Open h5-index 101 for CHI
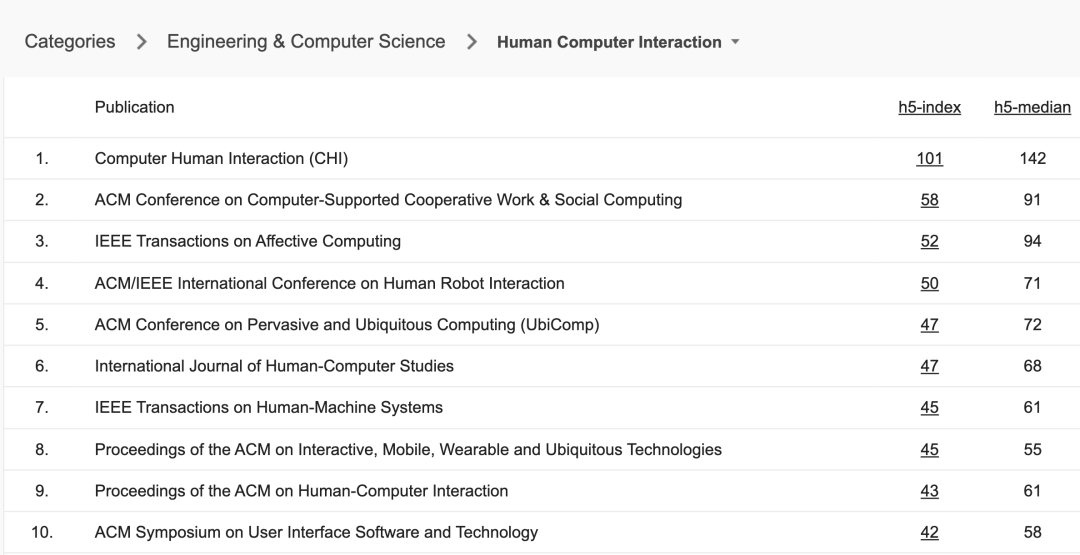Viewport: 1080px width, 555px height. (x=929, y=158)
